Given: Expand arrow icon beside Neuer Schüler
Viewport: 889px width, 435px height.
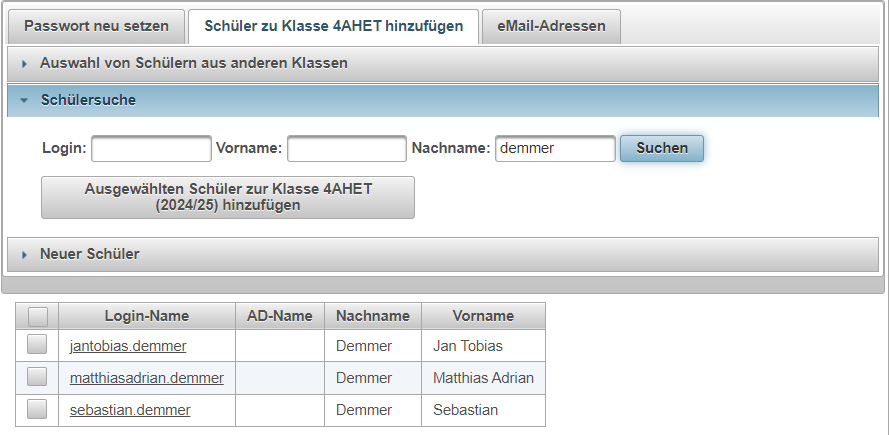Looking at the screenshot, I should tap(24, 255).
